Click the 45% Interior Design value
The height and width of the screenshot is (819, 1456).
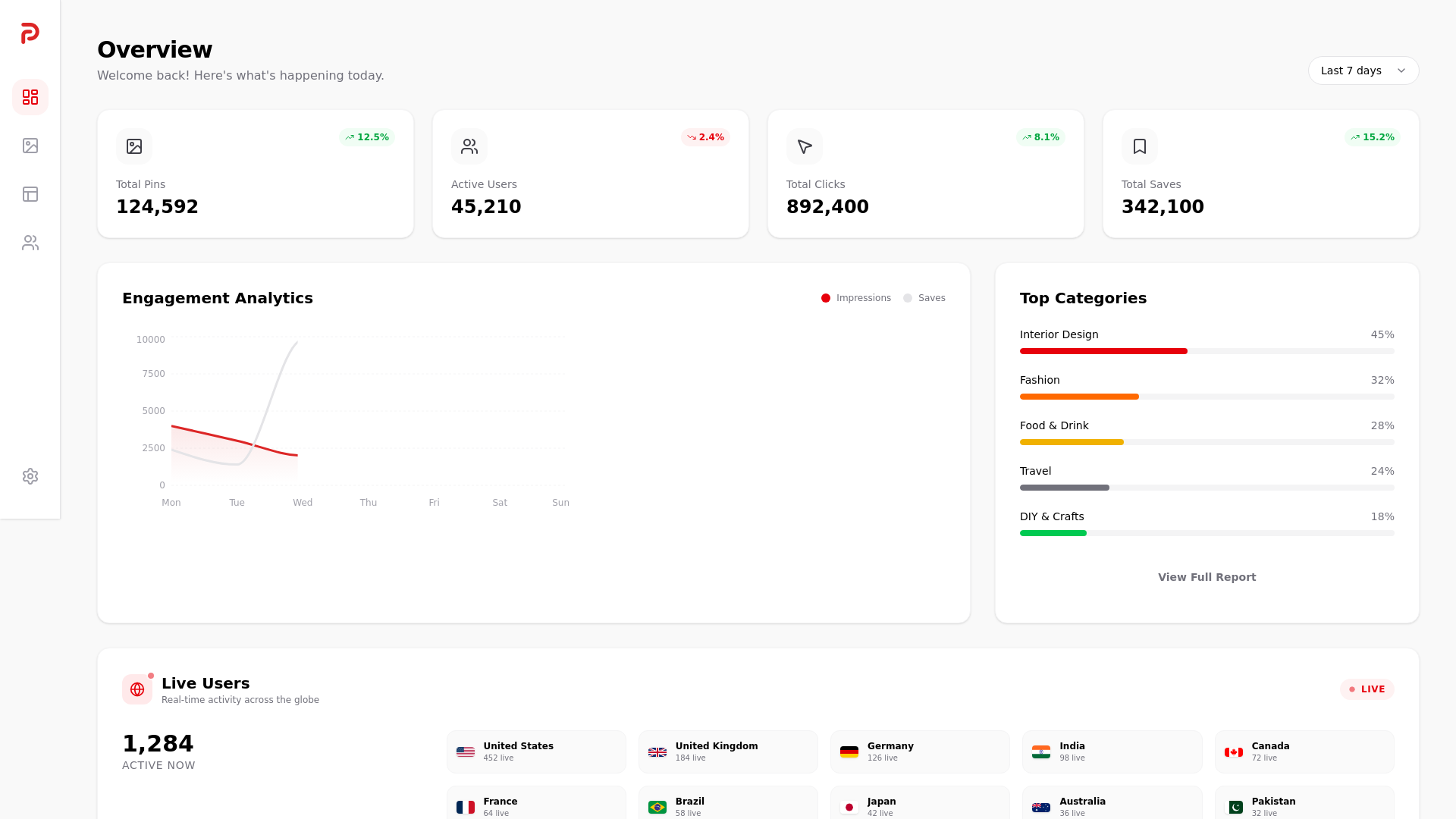[1382, 334]
